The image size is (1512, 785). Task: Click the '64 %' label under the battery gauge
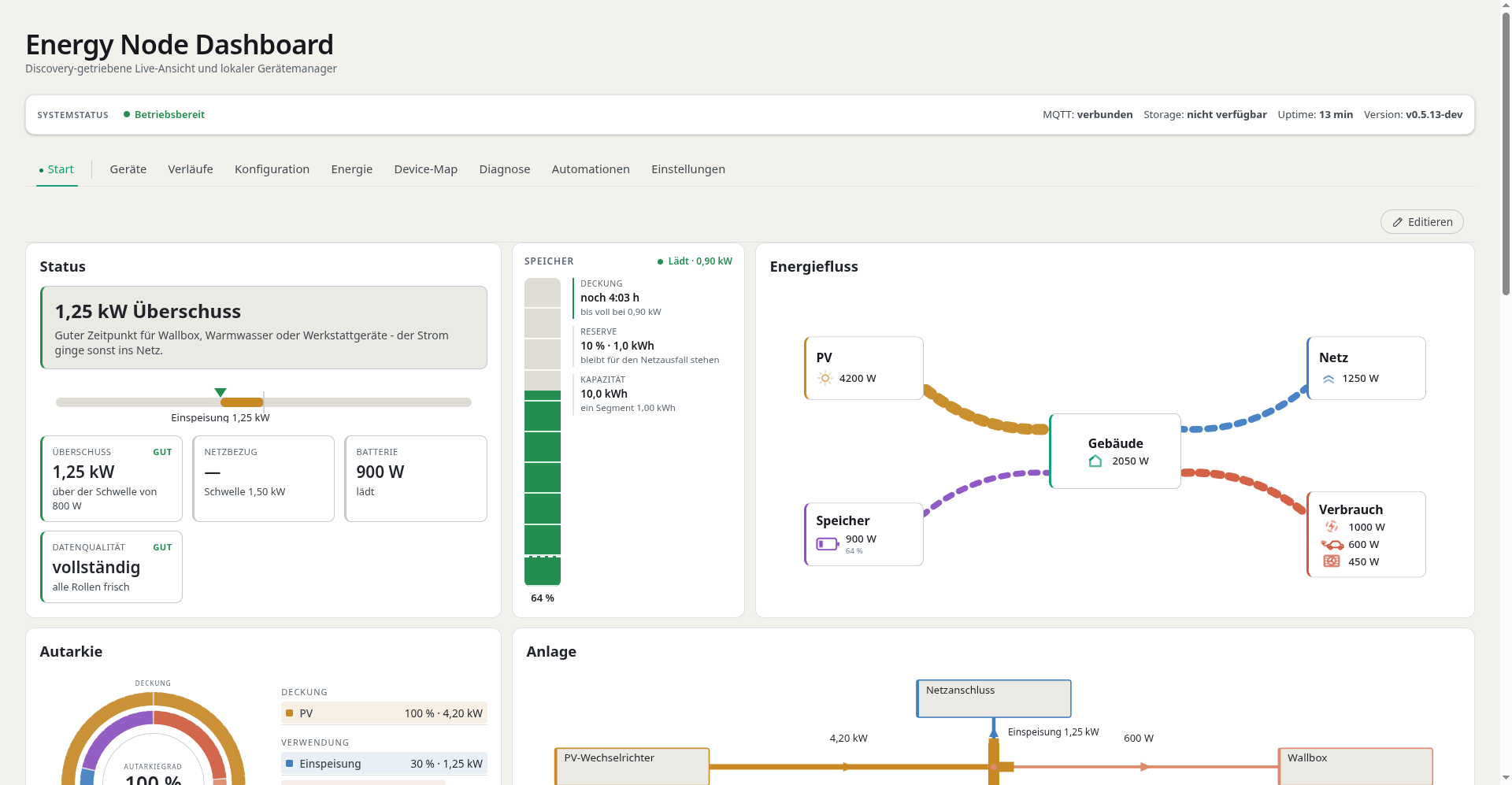[543, 598]
